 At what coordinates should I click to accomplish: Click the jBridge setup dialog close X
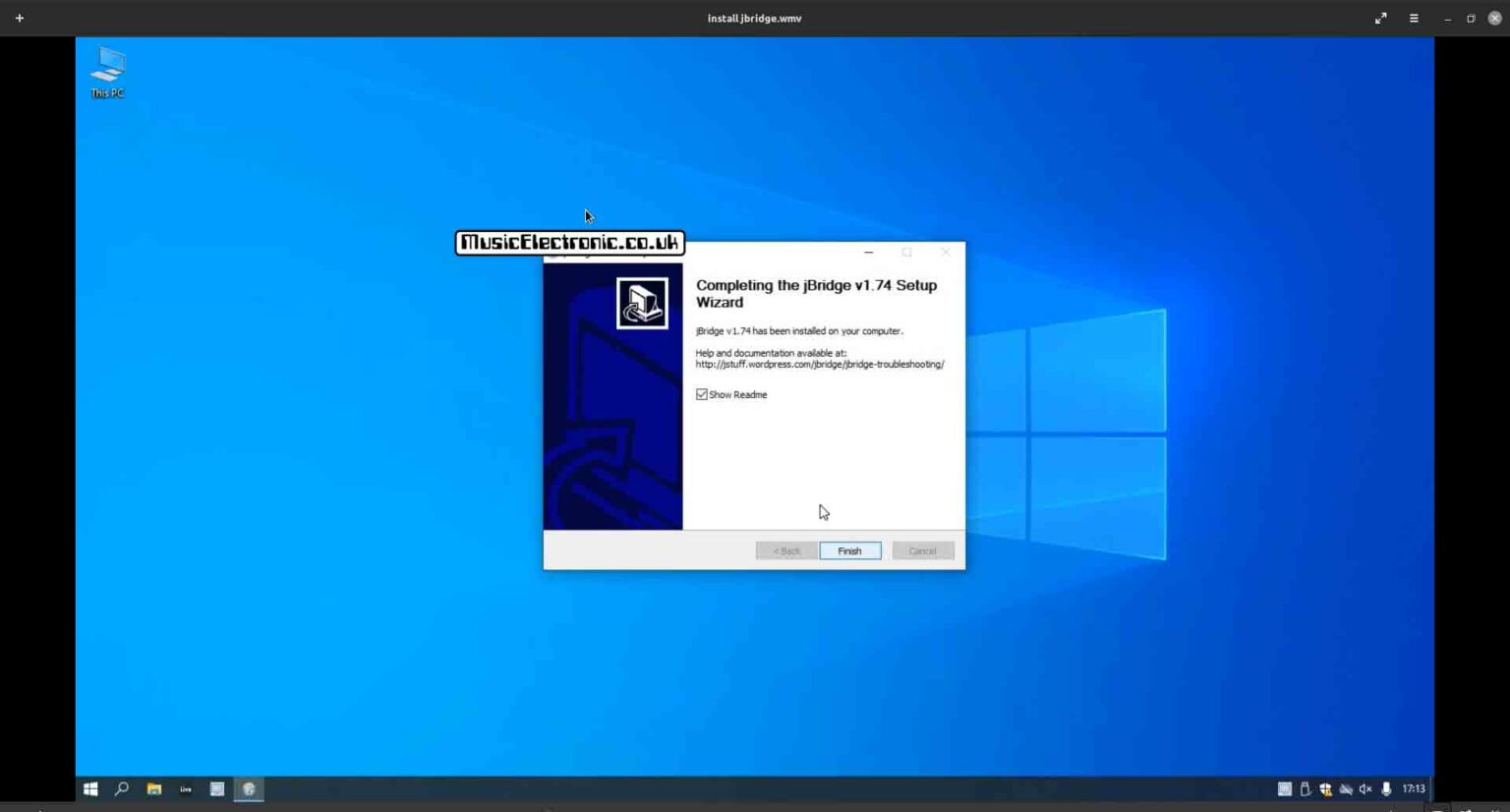[946, 253]
